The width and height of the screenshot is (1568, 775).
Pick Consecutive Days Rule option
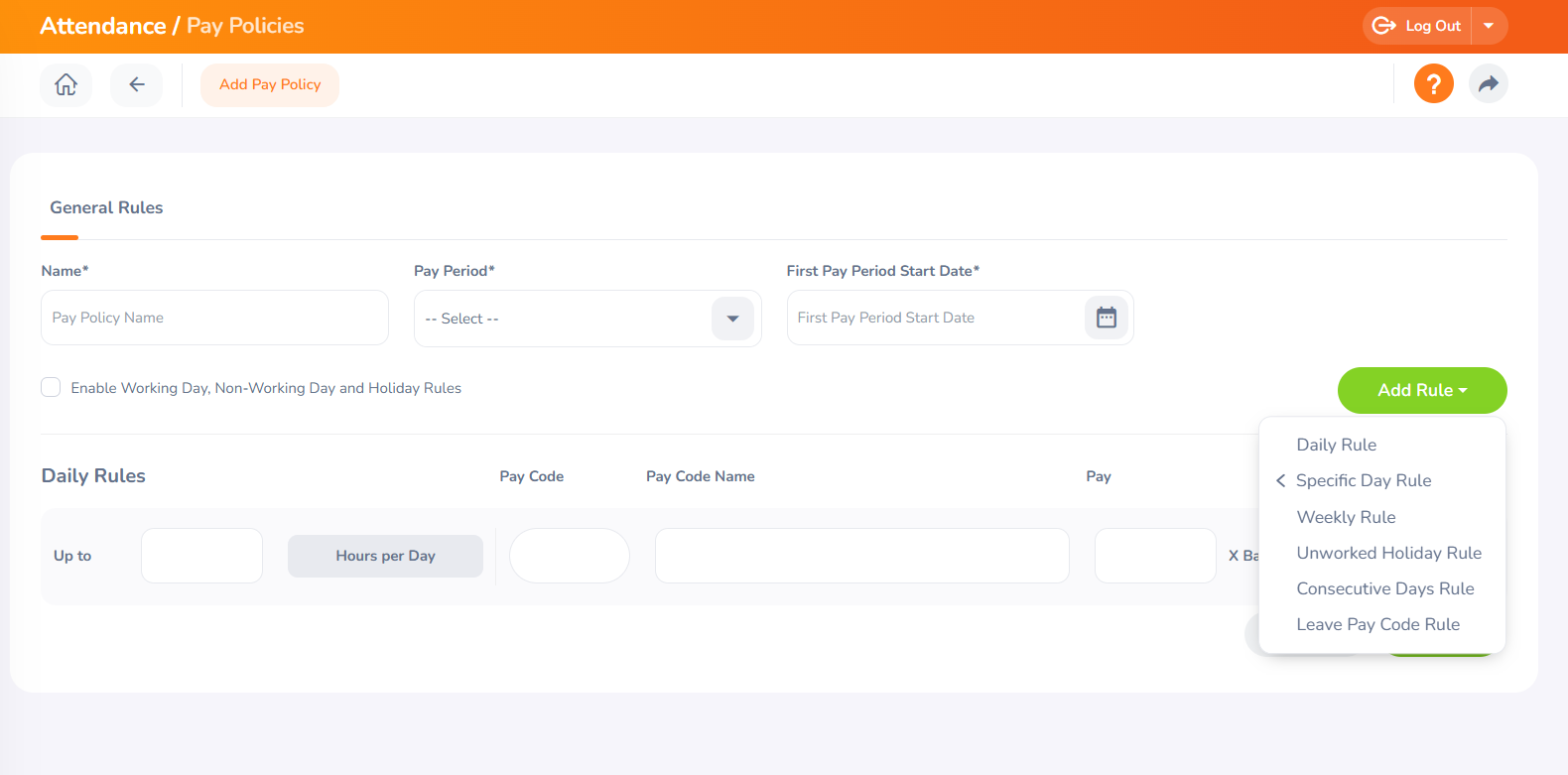point(1384,588)
